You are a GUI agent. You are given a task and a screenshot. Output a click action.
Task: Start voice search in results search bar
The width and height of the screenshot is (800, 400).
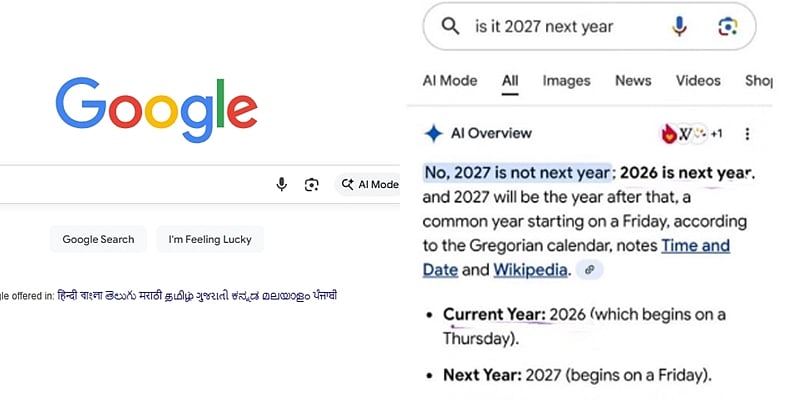pyautogui.click(x=679, y=27)
